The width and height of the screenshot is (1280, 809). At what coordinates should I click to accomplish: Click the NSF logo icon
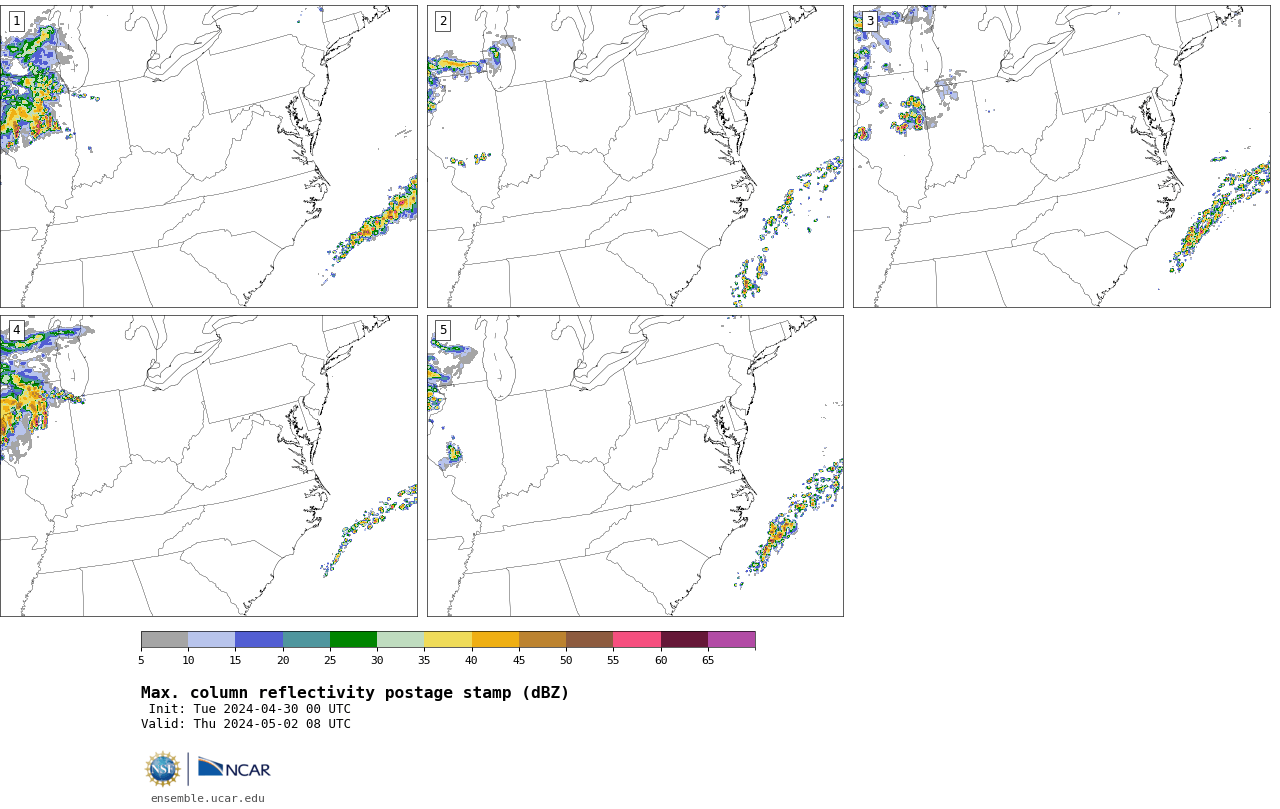(x=163, y=769)
